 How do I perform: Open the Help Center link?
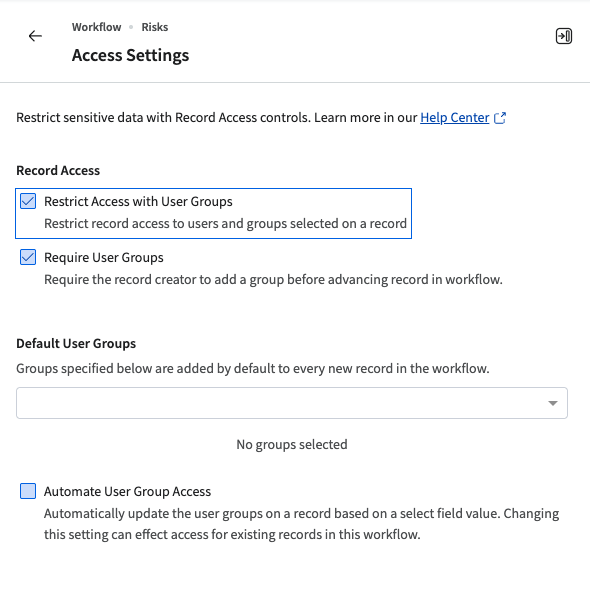[455, 118]
